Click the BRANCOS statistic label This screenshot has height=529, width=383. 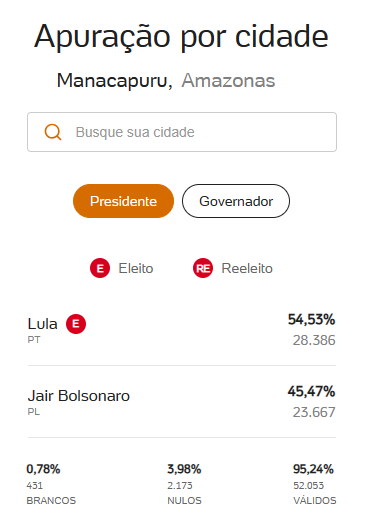coord(51,500)
